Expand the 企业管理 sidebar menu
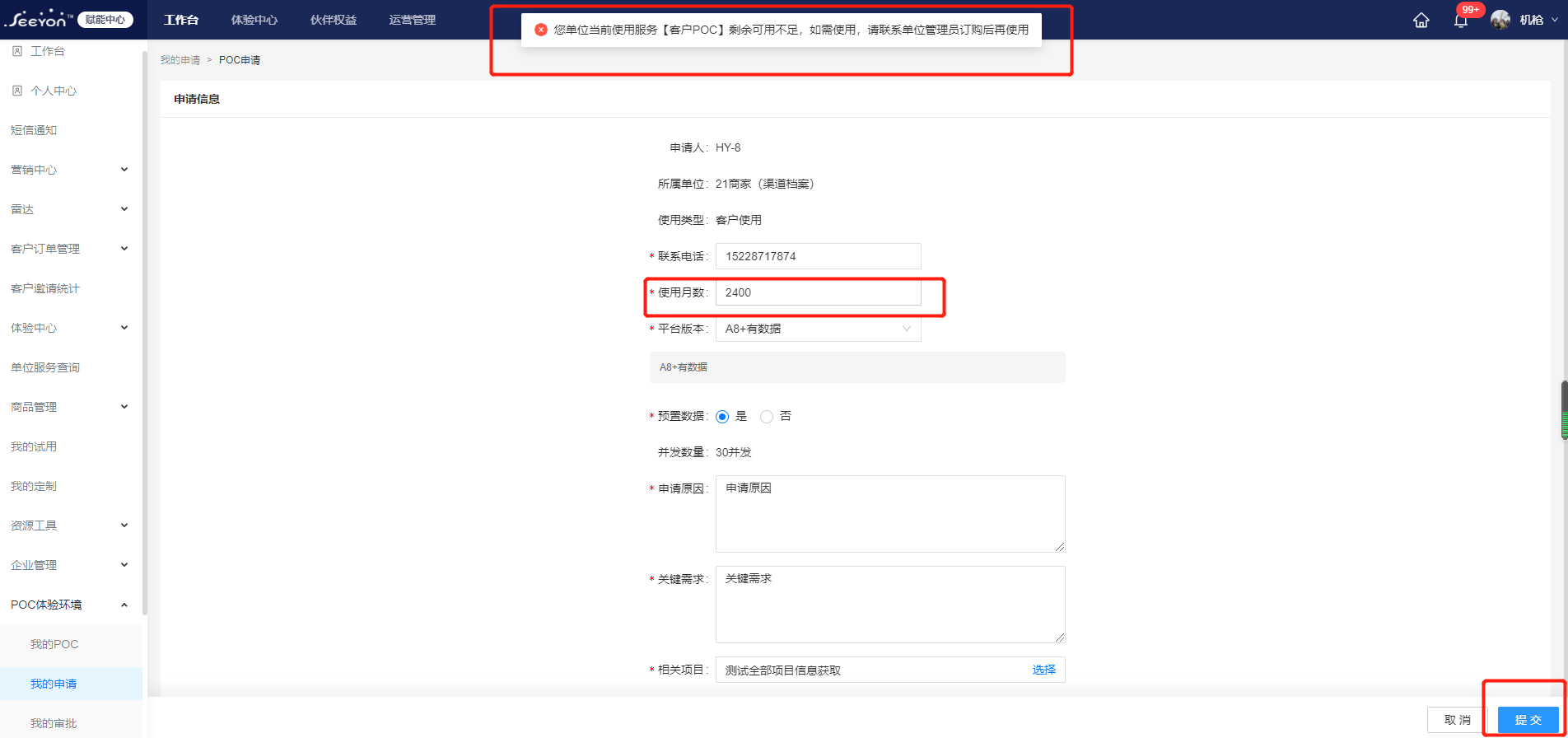The height and width of the screenshot is (738, 1568). tap(124, 565)
